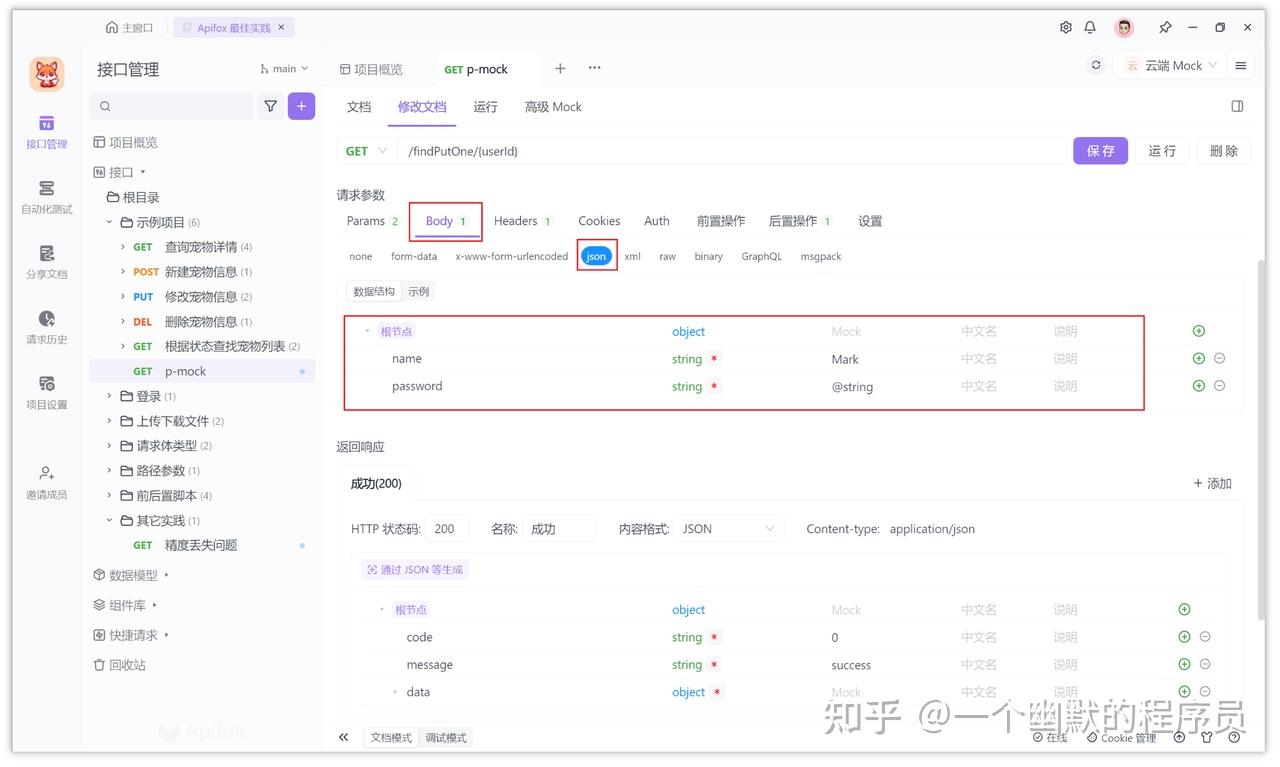
Task: Click the refresh icon beside 云端 Mock
Action: pos(1097,66)
